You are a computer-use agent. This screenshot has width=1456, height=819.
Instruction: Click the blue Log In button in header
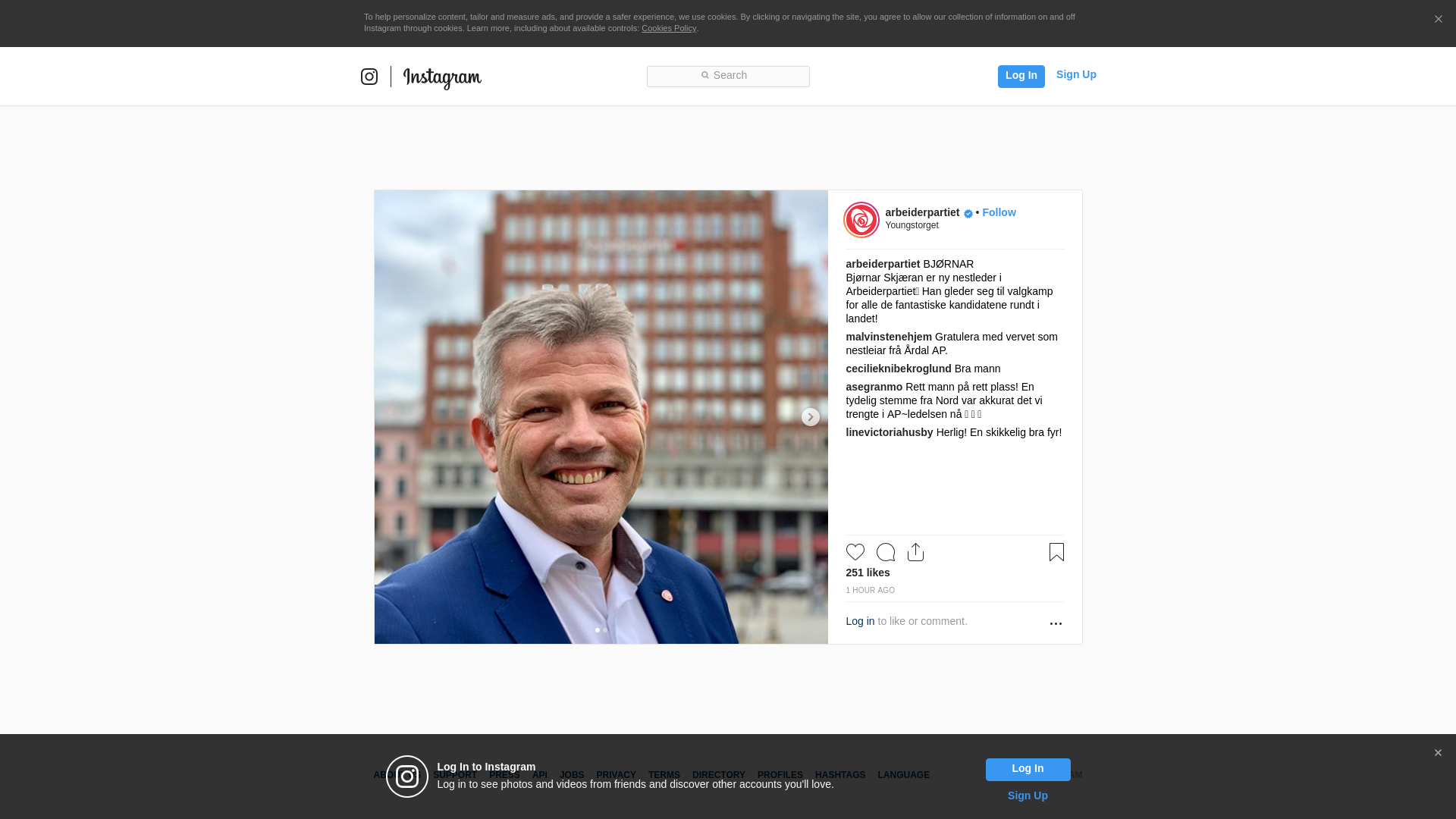[x=1021, y=76]
